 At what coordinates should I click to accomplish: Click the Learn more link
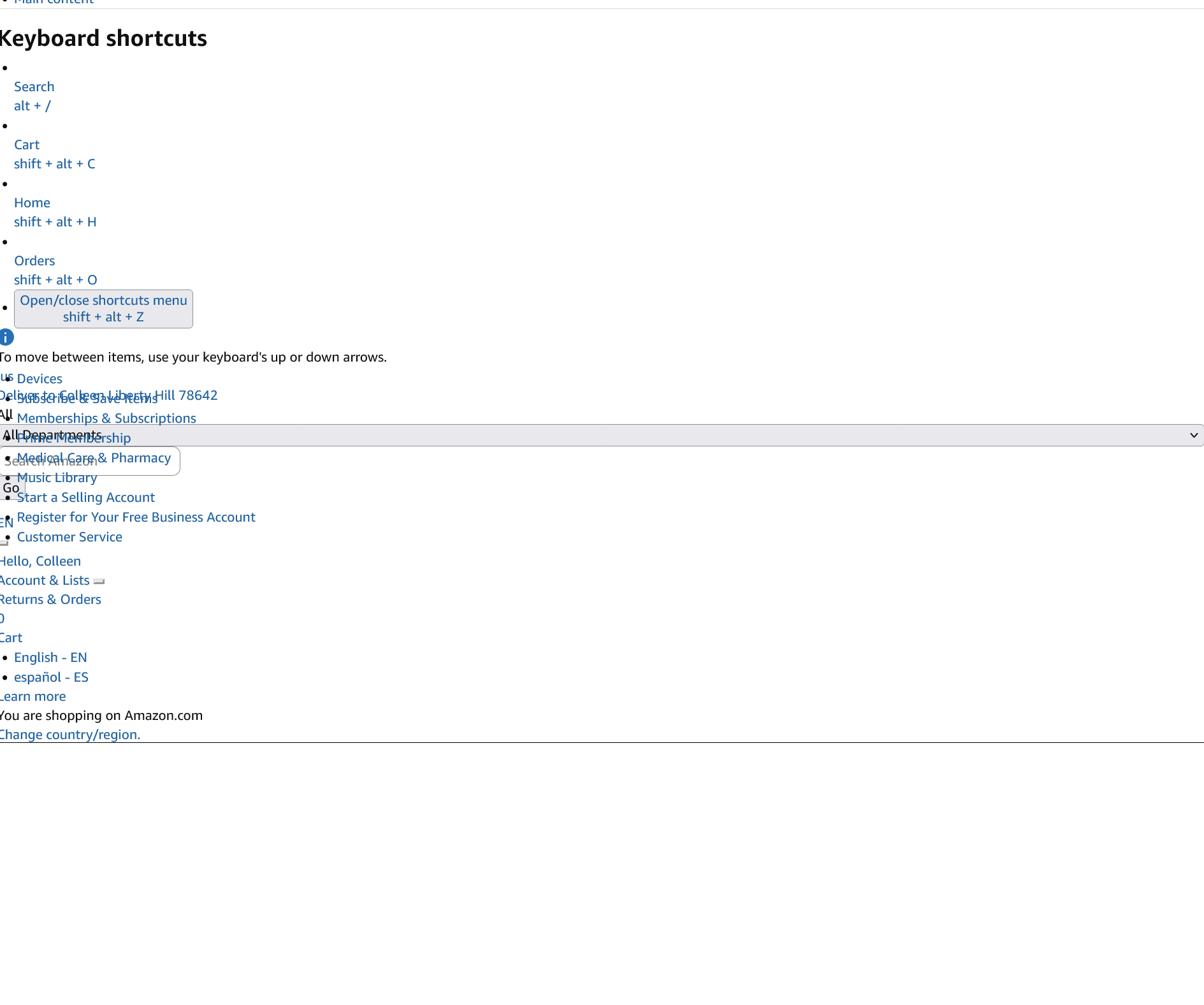[x=33, y=696]
